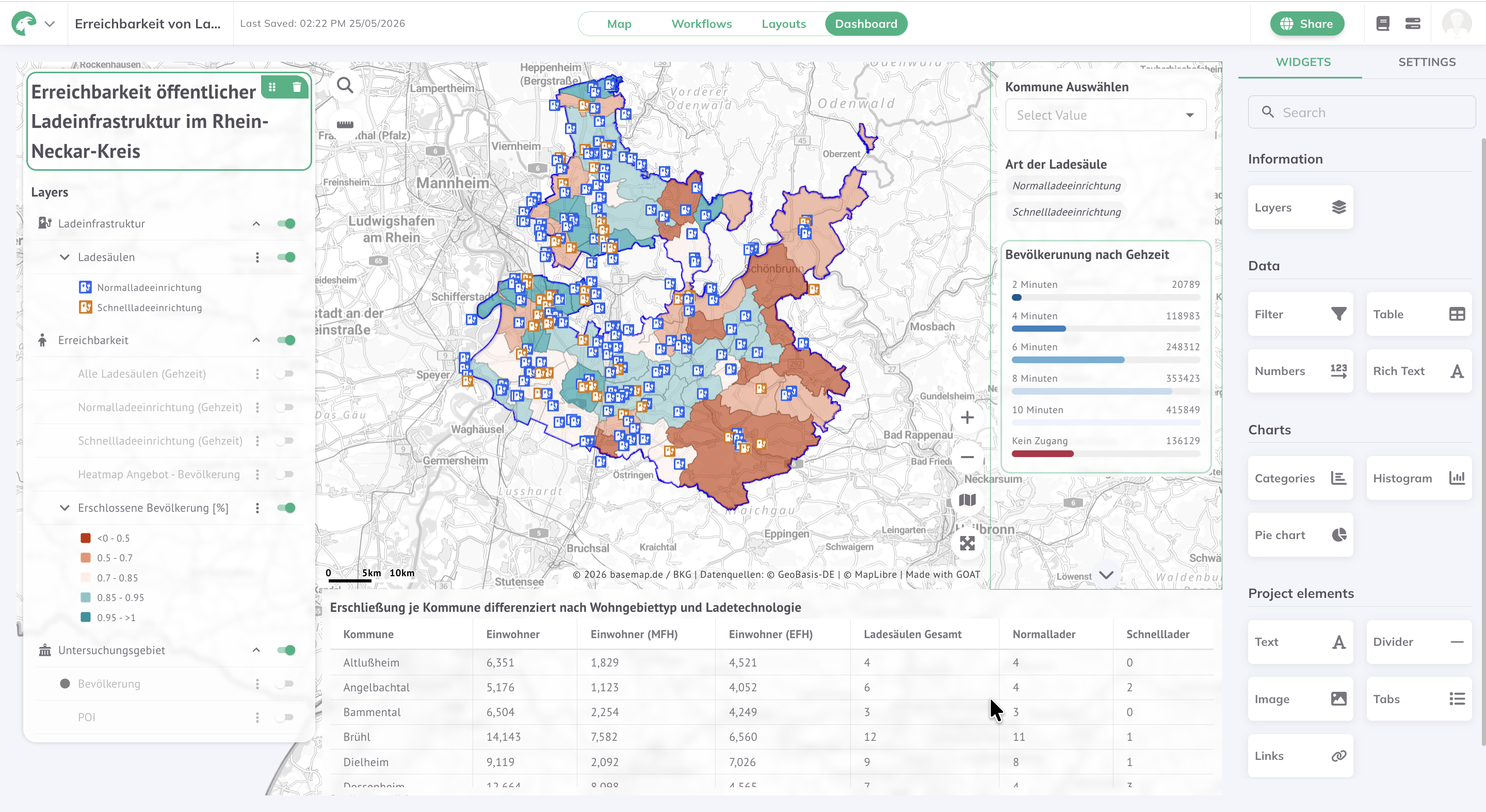Click the 0.95 - >1 legend swatch
1486x812 pixels.
[85, 618]
